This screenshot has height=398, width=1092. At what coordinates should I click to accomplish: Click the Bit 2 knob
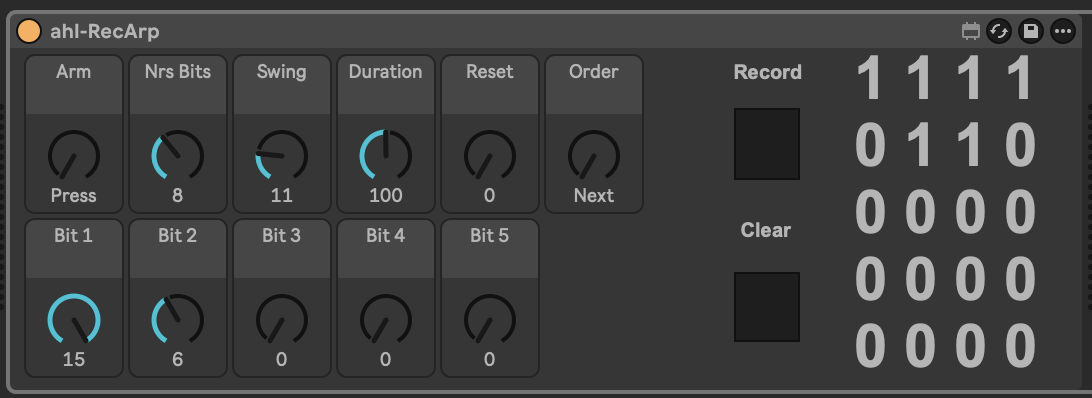(178, 319)
